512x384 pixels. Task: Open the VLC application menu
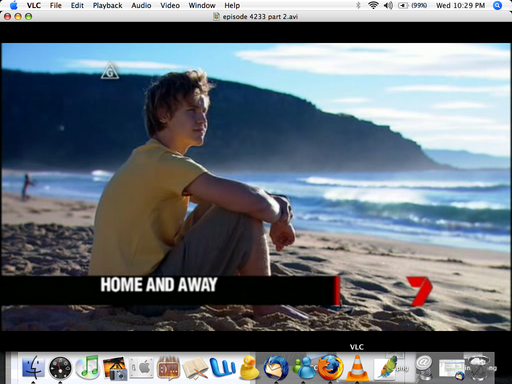coord(34,6)
